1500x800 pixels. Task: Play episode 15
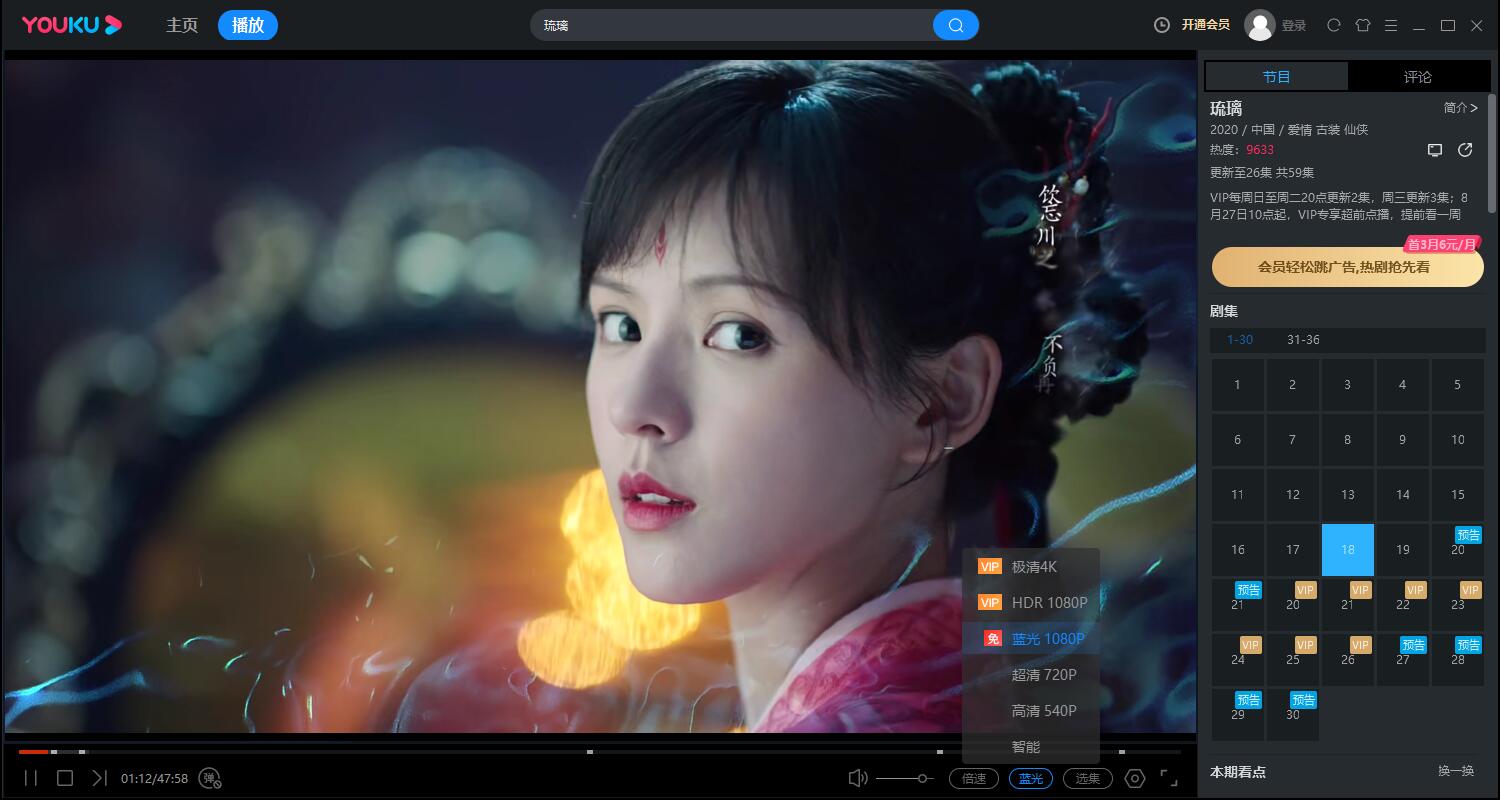click(1457, 495)
